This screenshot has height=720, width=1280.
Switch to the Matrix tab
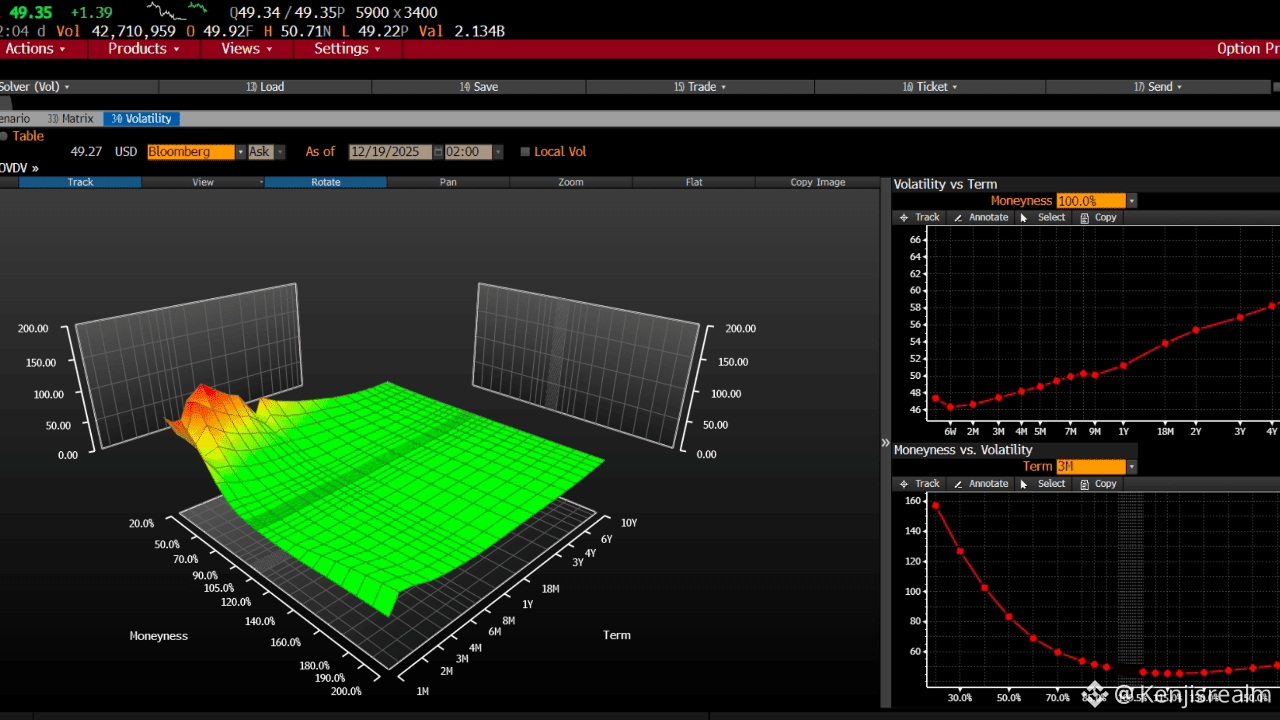(x=71, y=118)
